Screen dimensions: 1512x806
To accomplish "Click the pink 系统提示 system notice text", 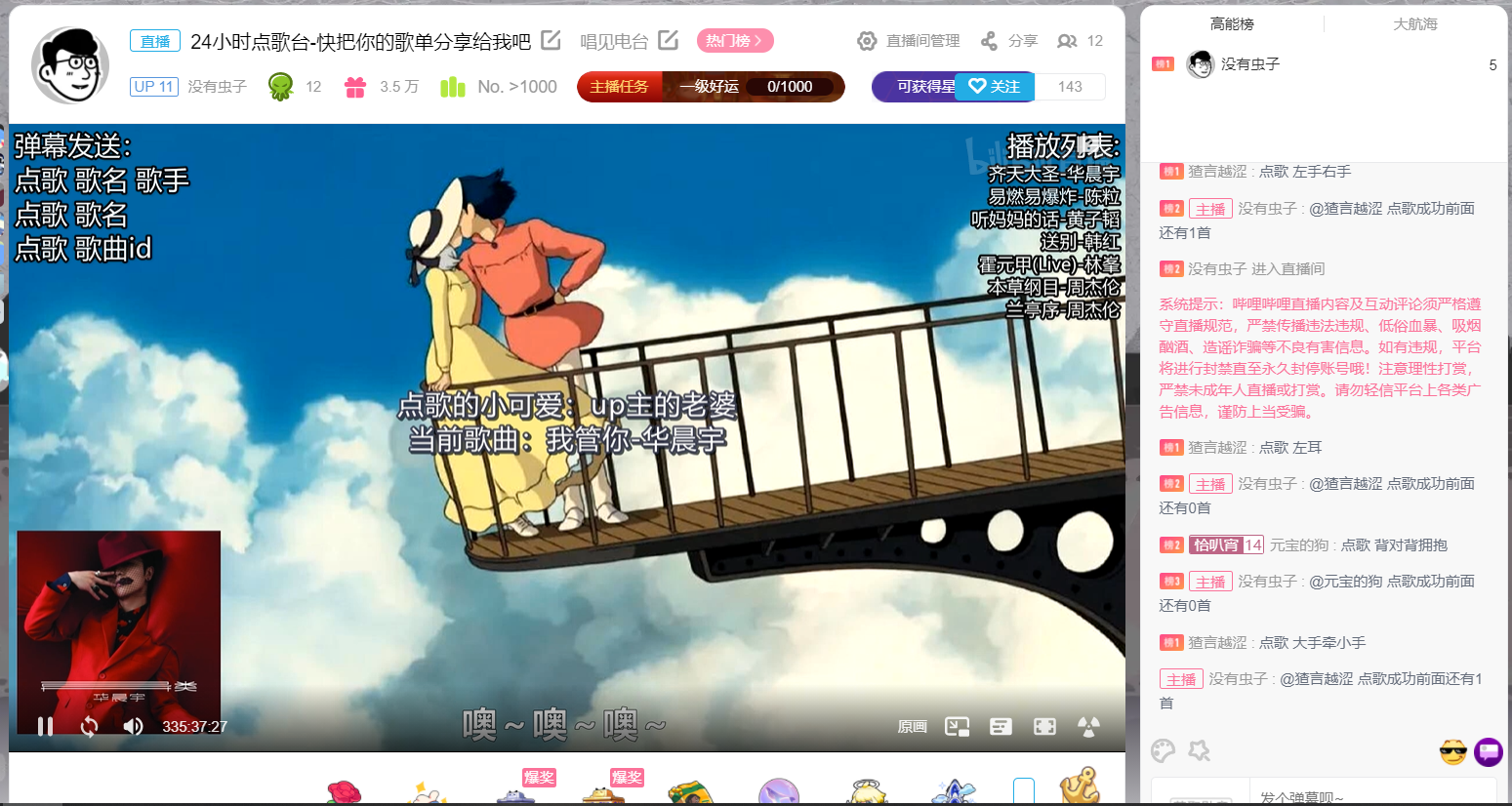I will pyautogui.click(x=1320, y=358).
